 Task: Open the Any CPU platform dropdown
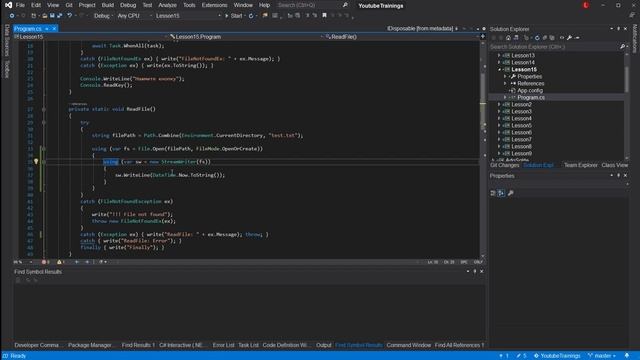(x=134, y=16)
